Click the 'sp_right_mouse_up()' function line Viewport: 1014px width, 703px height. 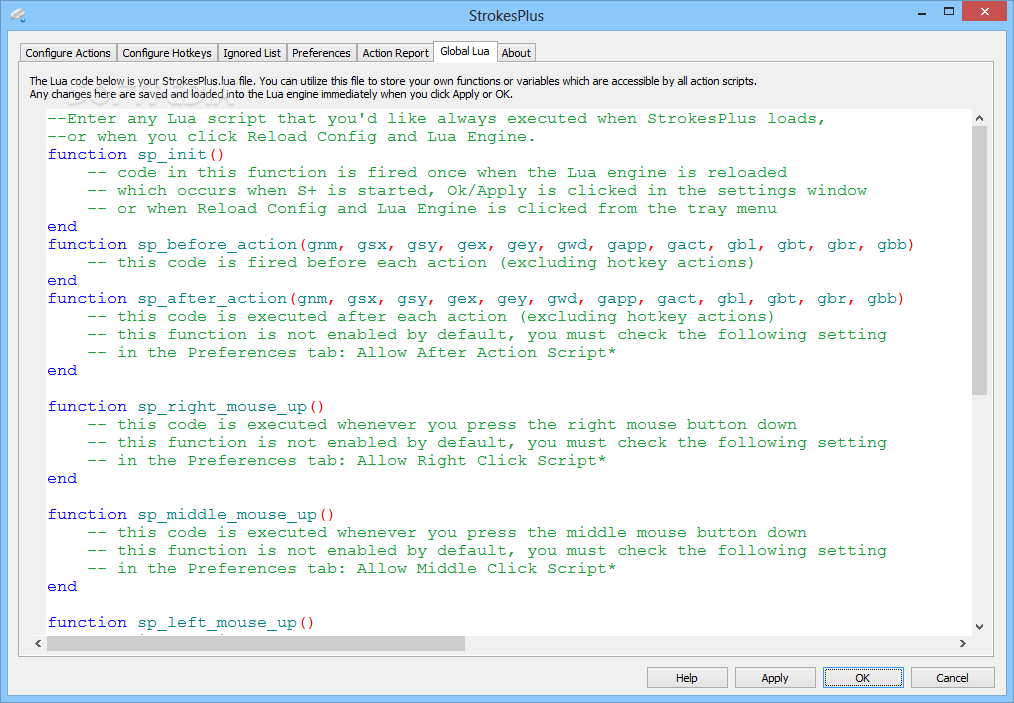[186, 407]
